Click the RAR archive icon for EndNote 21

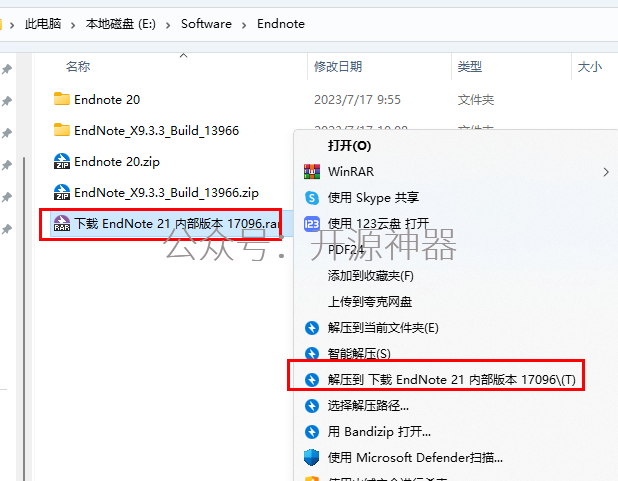point(61,224)
